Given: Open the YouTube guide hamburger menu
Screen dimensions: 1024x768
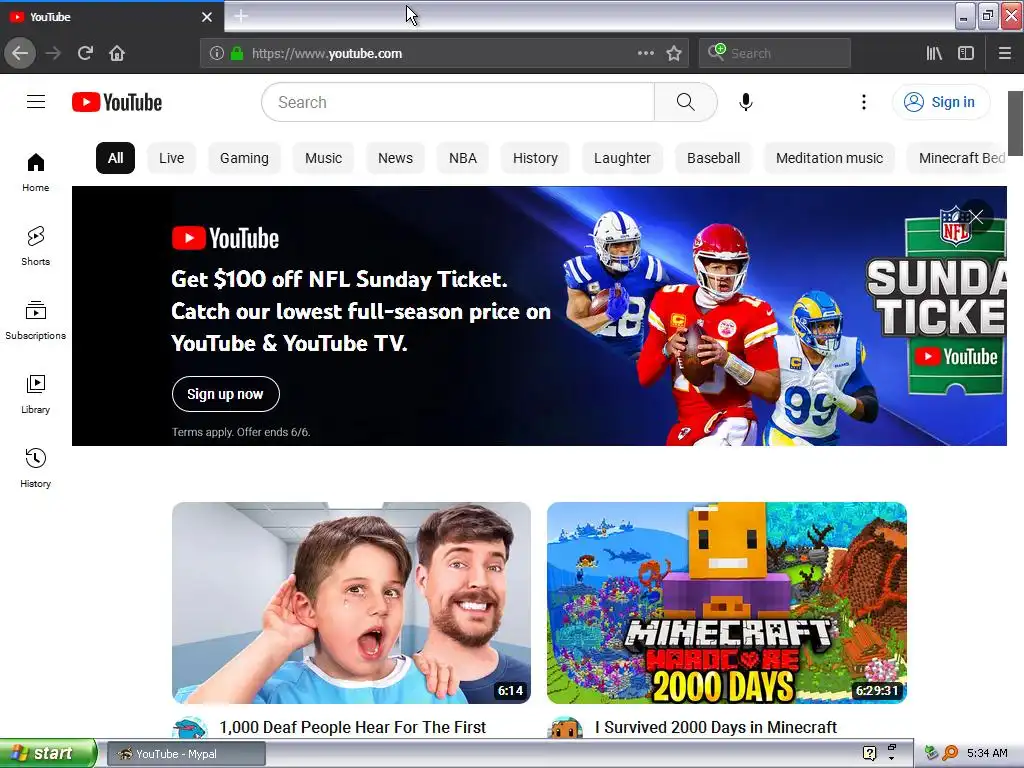Looking at the screenshot, I should [x=36, y=102].
